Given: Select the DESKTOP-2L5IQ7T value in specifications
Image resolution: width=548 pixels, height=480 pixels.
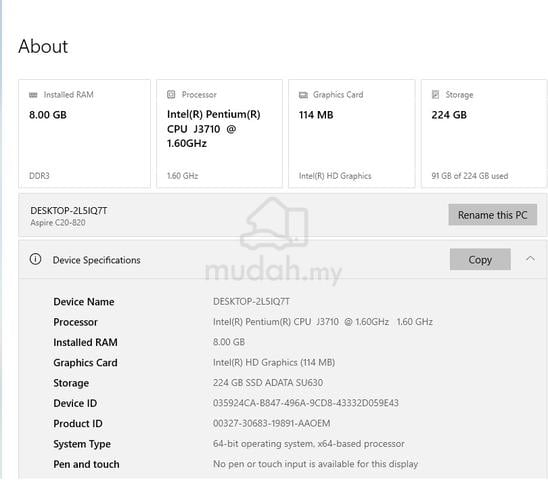Looking at the screenshot, I should (x=251, y=301).
